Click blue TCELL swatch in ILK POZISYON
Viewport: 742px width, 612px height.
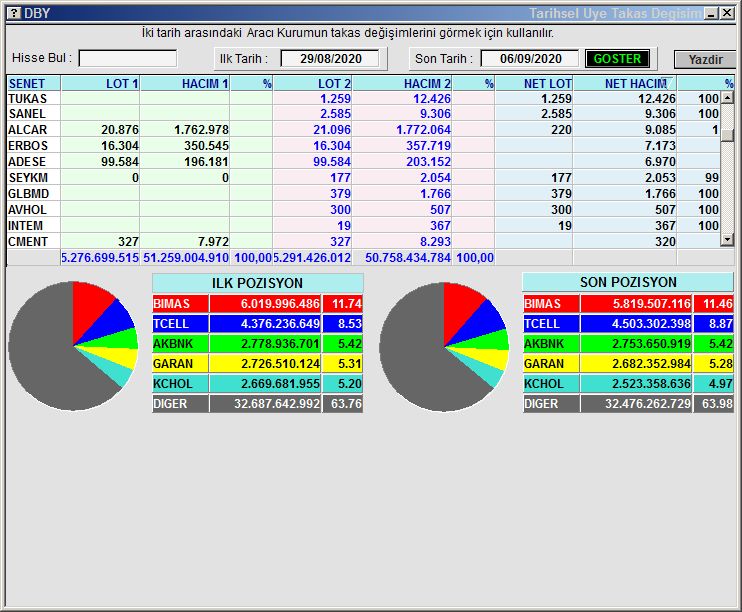click(180, 324)
